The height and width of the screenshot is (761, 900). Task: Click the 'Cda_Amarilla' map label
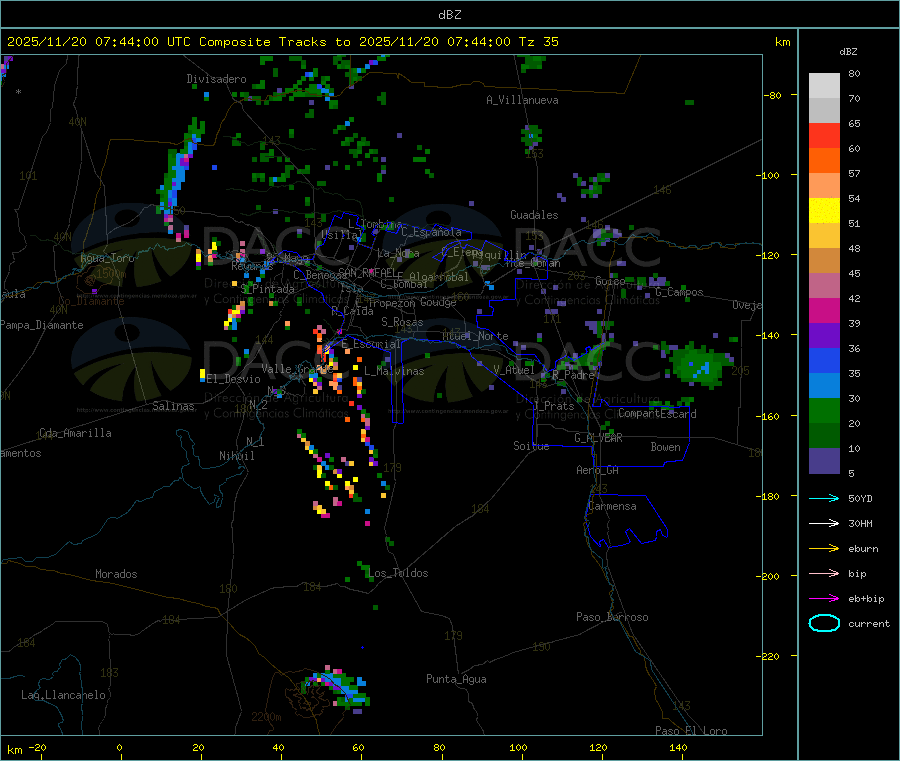[75, 433]
